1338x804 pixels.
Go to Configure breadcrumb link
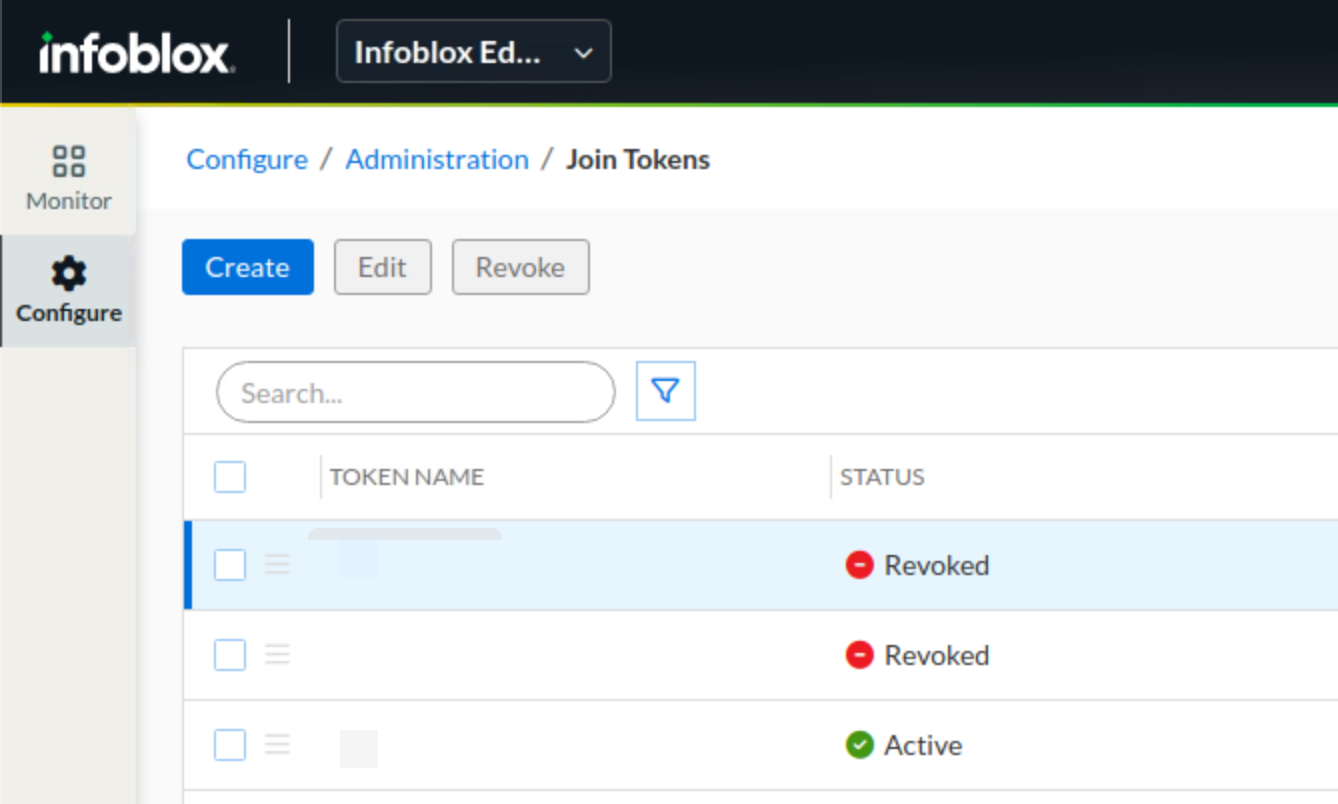247,160
